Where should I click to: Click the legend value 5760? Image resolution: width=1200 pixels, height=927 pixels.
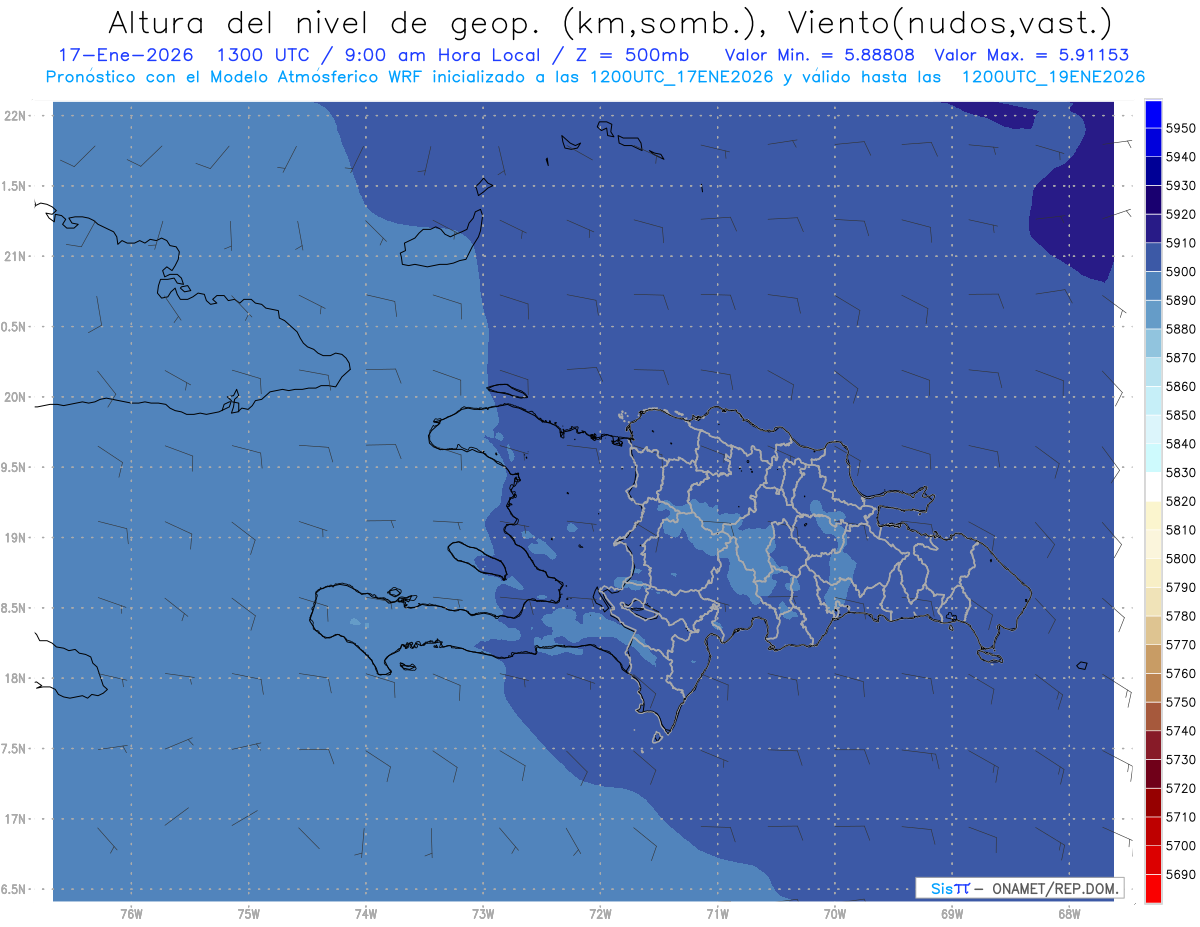(1180, 673)
